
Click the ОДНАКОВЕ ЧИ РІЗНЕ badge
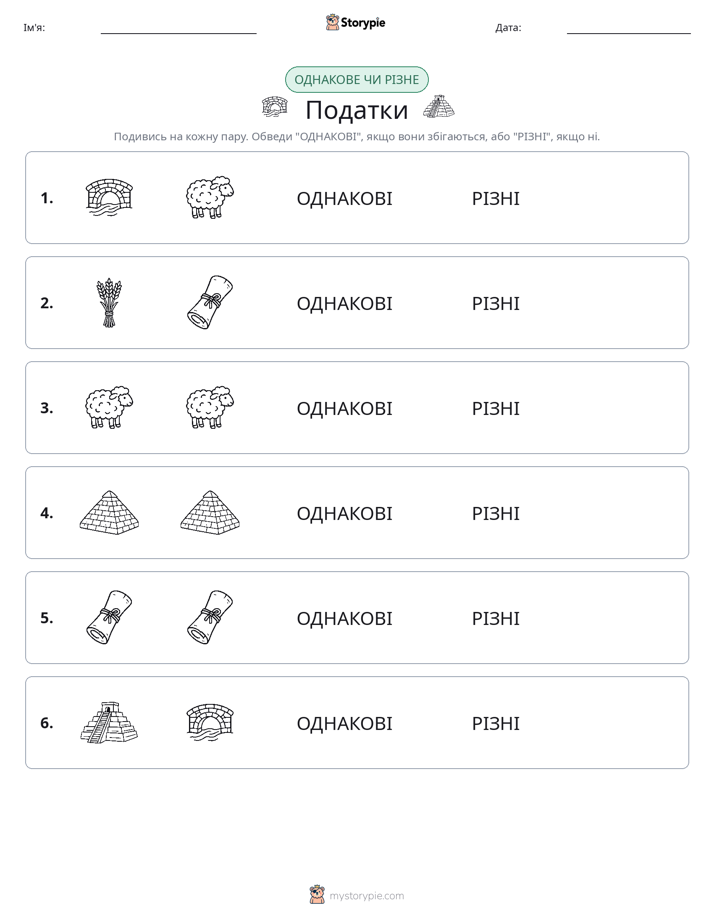356,80
